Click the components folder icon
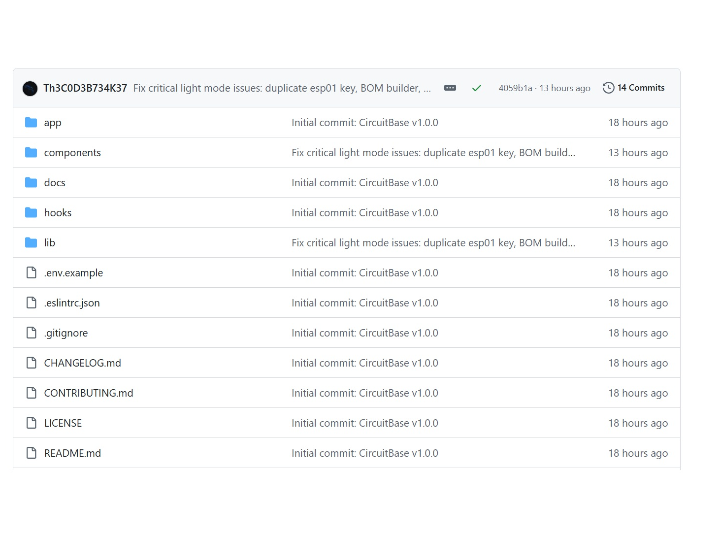720x540 pixels. pos(30,153)
